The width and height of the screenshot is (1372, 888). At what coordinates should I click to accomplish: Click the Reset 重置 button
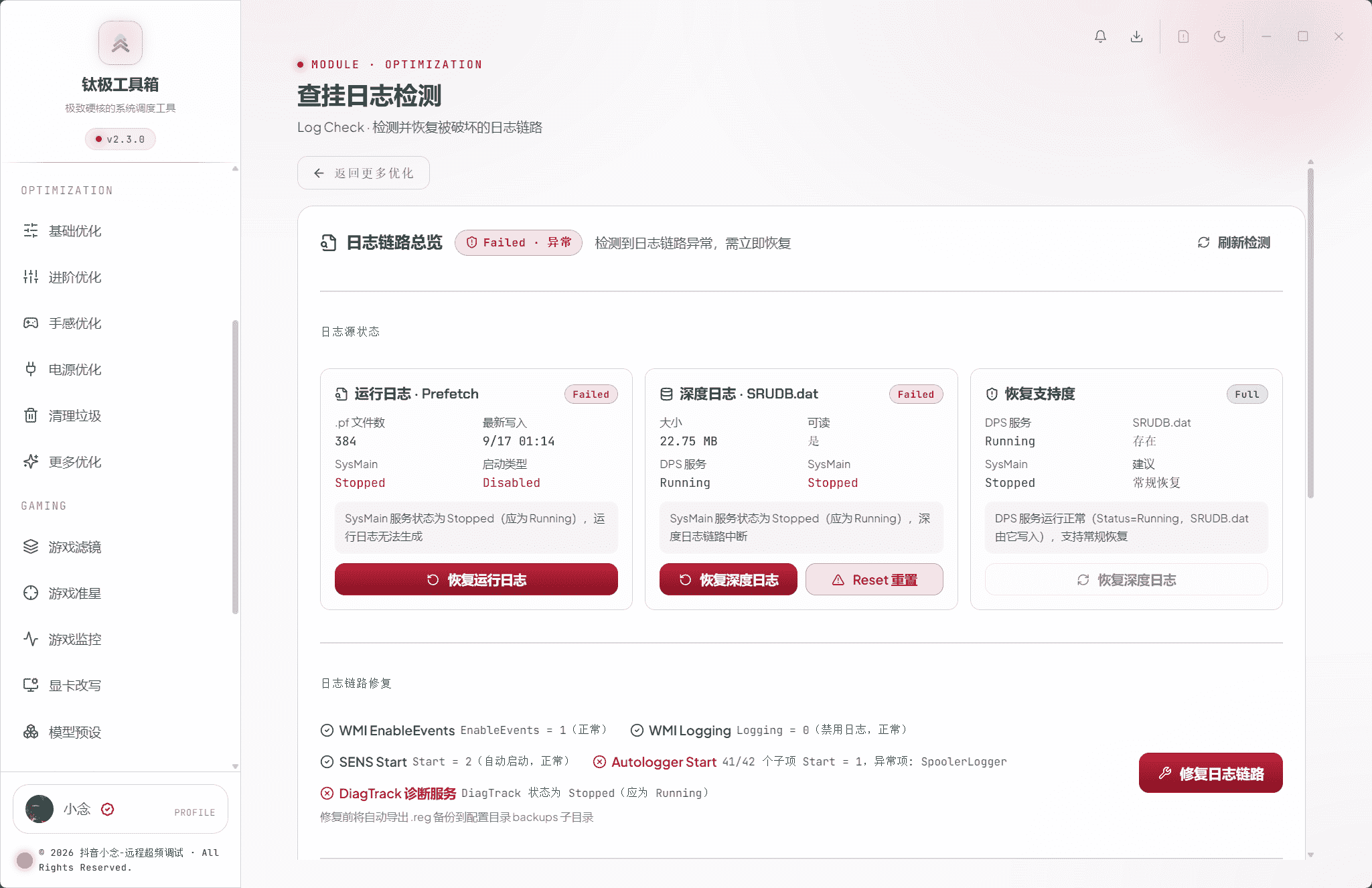click(874, 579)
